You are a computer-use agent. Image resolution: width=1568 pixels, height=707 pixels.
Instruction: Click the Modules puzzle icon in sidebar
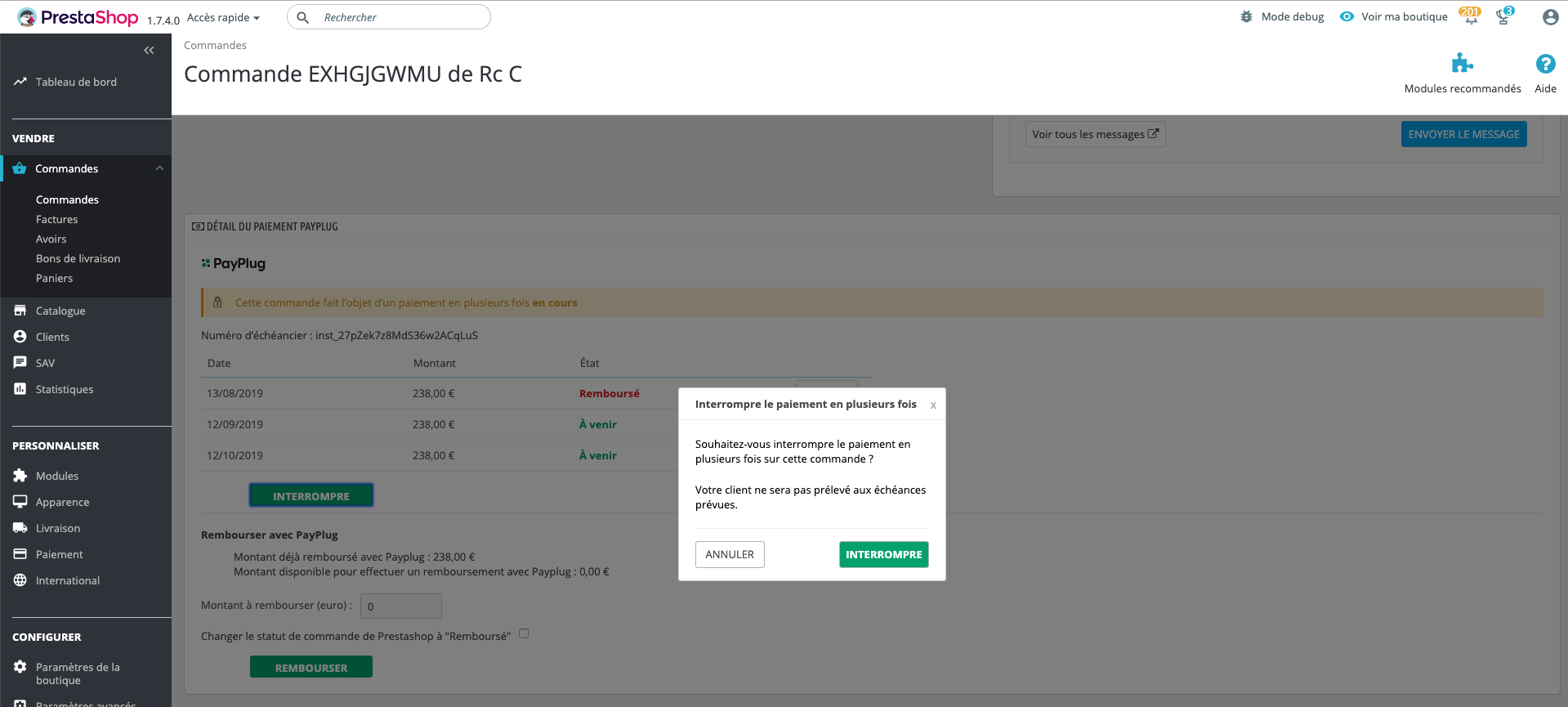[x=20, y=476]
